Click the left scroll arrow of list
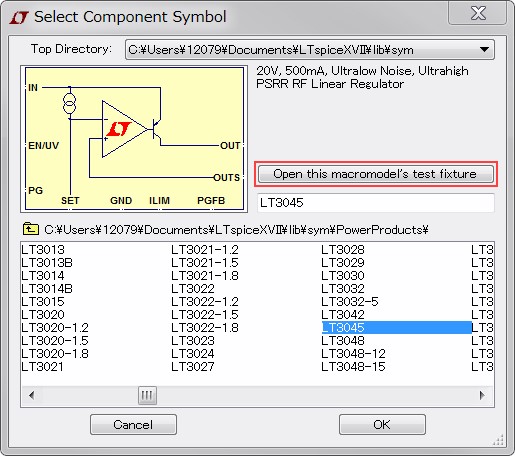515x456 pixels. [x=32, y=395]
